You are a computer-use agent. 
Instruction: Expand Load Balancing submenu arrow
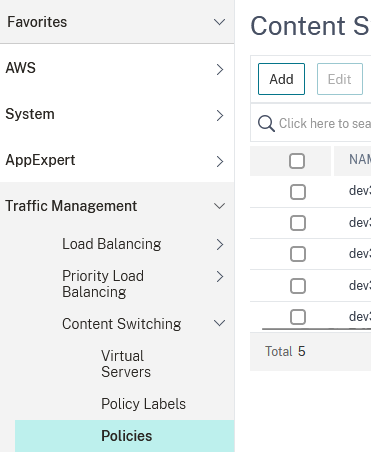220,244
